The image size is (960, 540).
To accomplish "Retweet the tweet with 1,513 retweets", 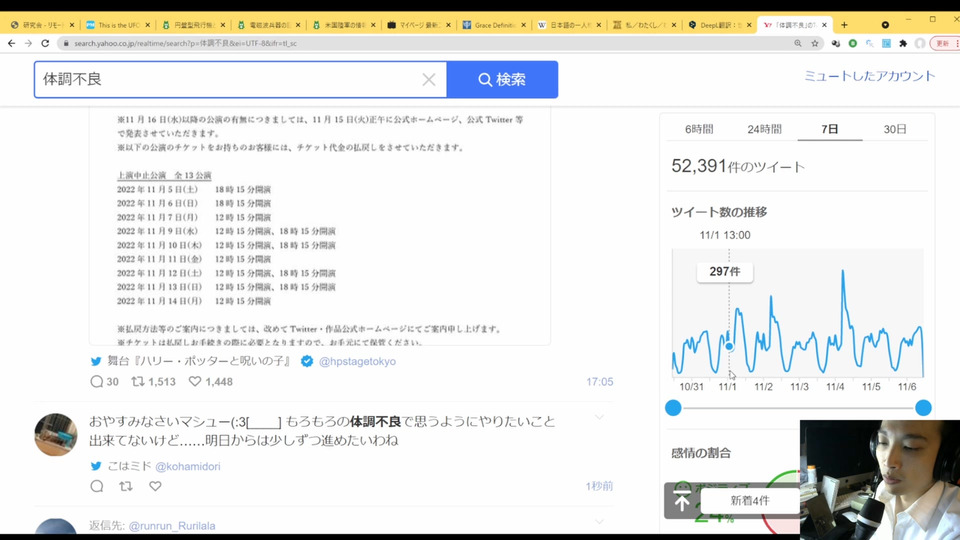I will pos(138,381).
